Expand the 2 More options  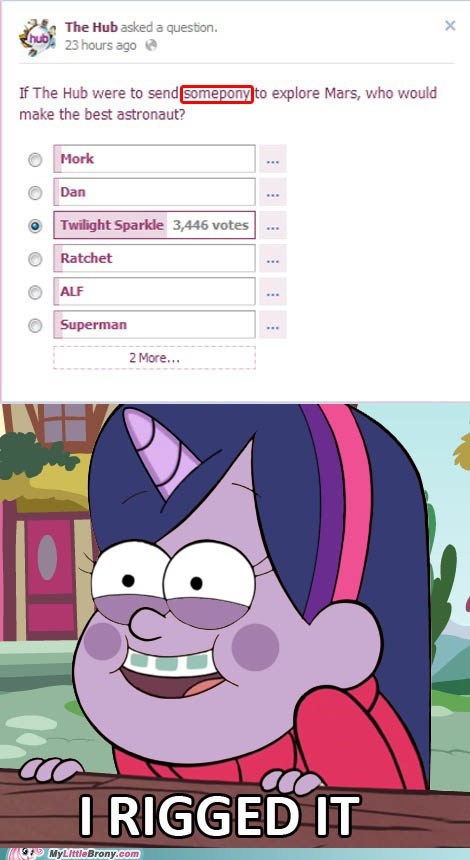click(x=154, y=358)
